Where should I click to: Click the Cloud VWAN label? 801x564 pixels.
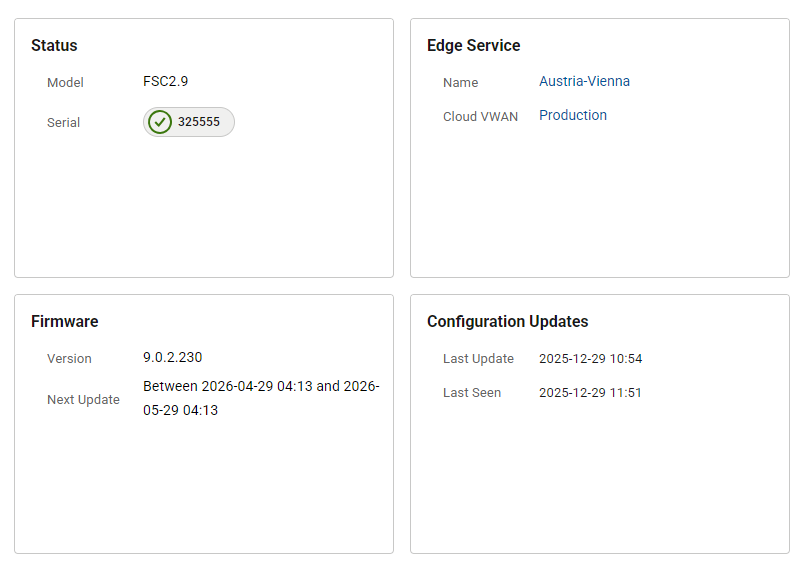coord(480,117)
